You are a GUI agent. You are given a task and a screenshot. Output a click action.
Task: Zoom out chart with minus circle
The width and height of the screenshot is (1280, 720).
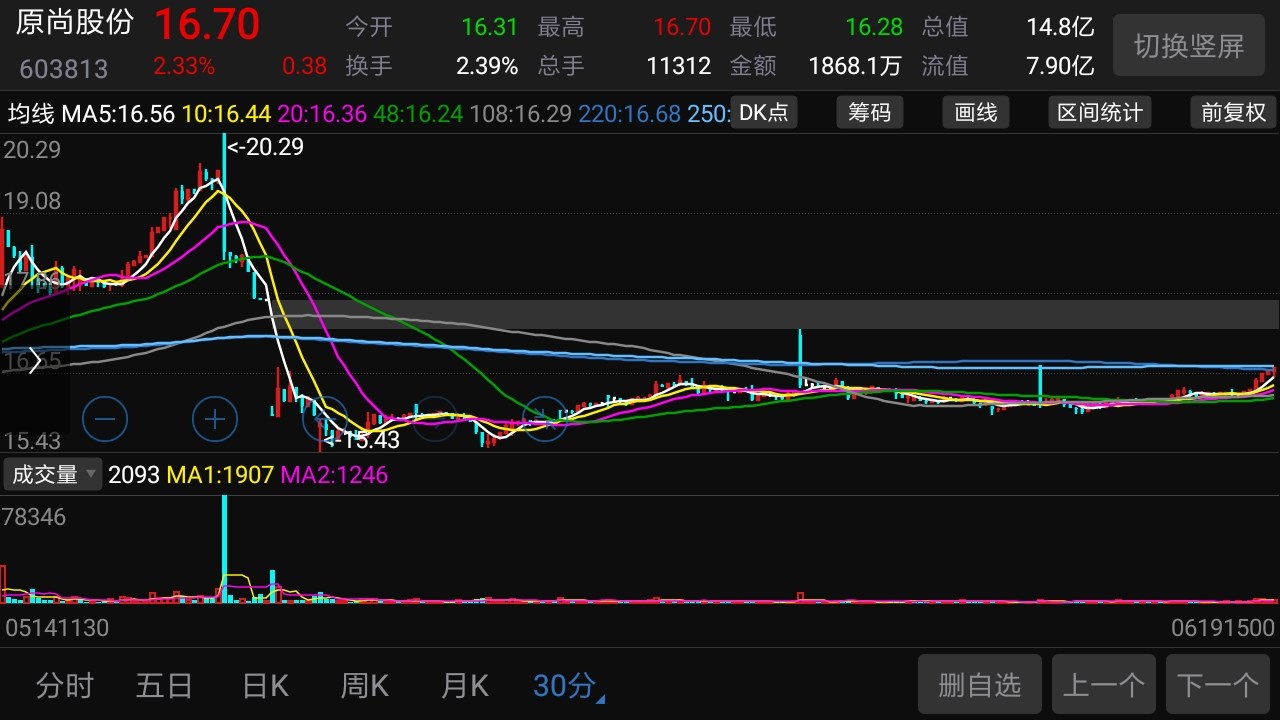tap(105, 419)
